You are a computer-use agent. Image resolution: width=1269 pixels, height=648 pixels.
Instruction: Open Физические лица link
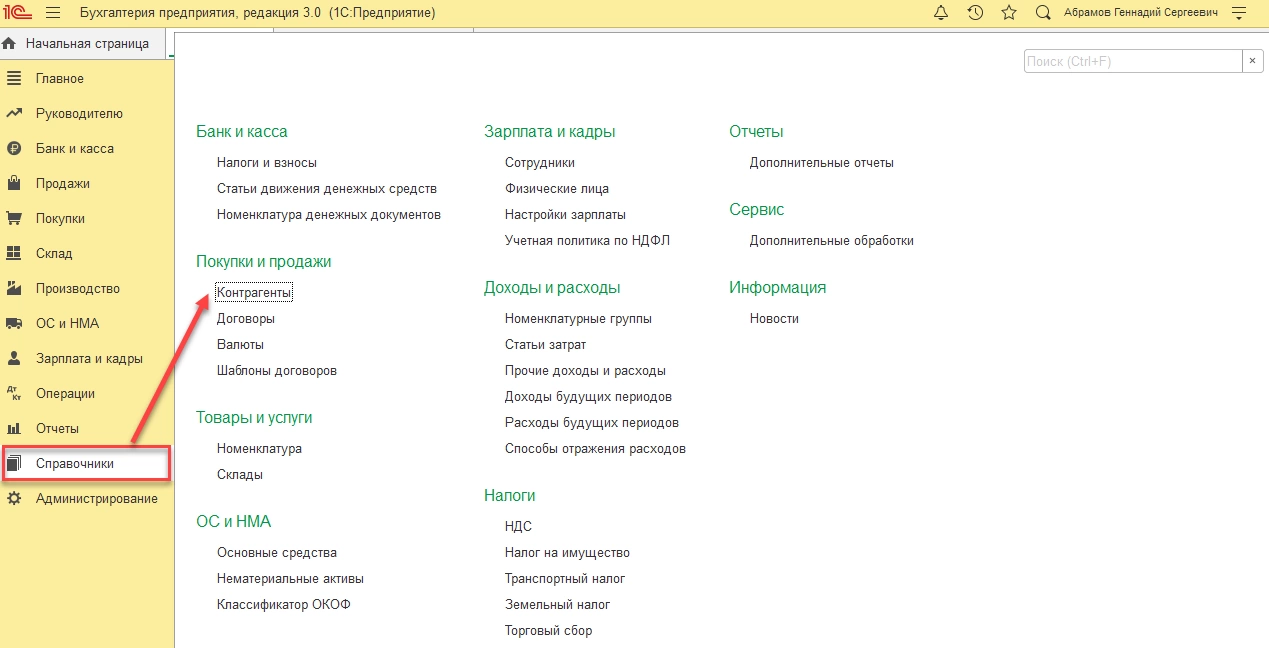point(557,189)
